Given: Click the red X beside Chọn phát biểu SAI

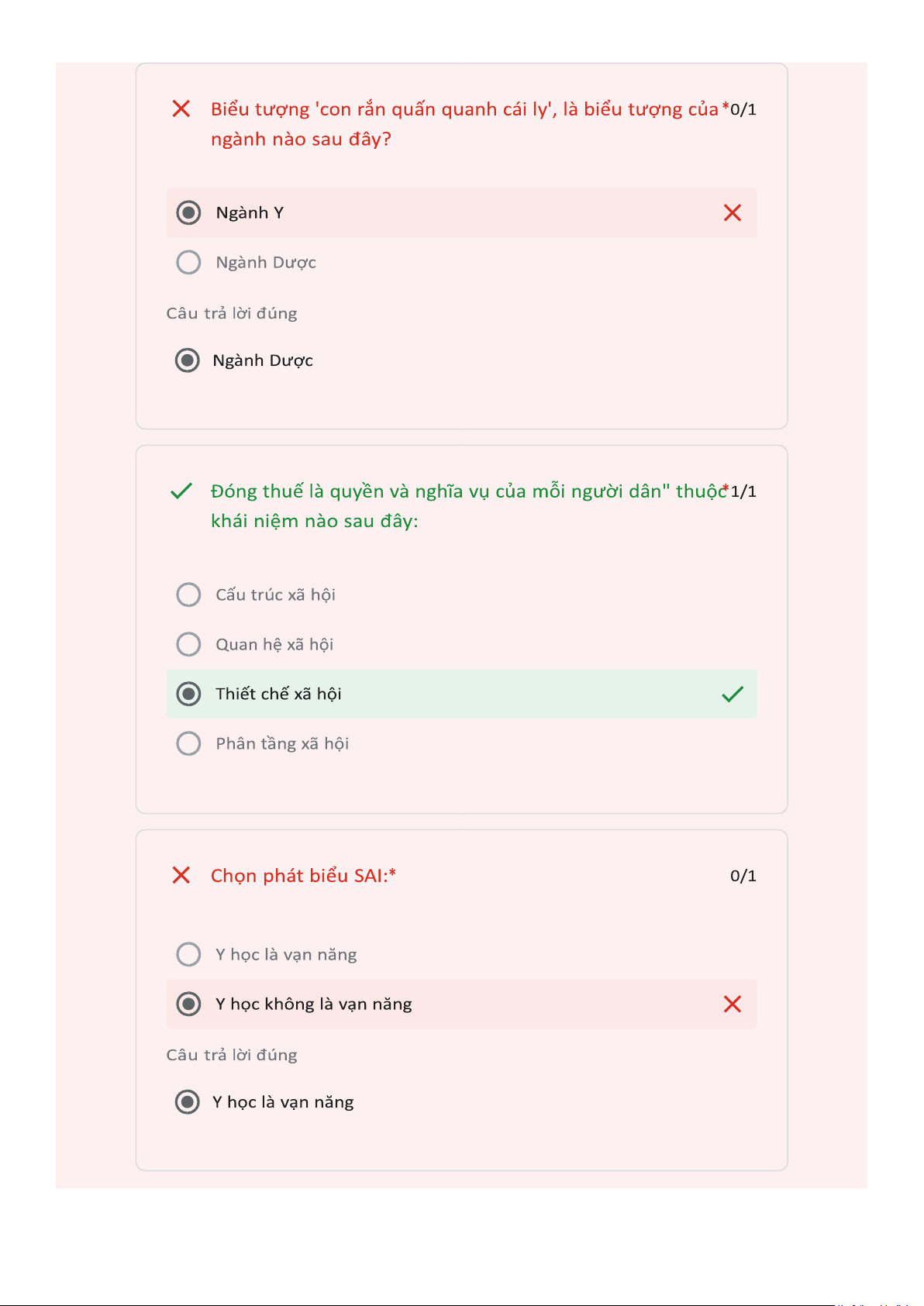Looking at the screenshot, I should tap(181, 875).
